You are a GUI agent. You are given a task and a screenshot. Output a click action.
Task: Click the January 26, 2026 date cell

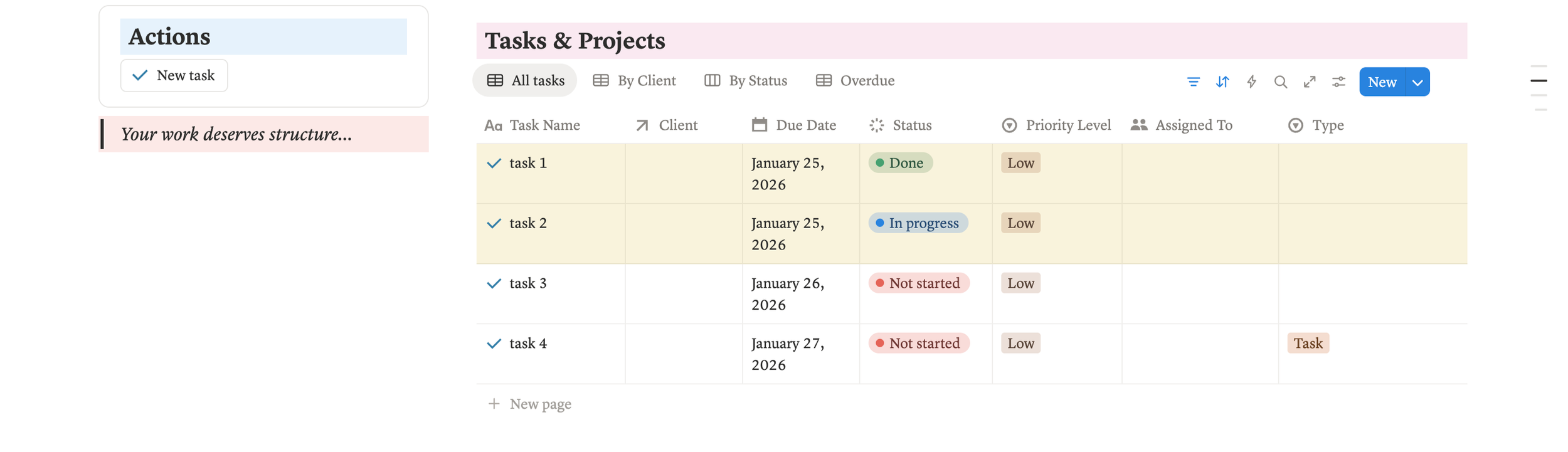pyautogui.click(x=788, y=294)
